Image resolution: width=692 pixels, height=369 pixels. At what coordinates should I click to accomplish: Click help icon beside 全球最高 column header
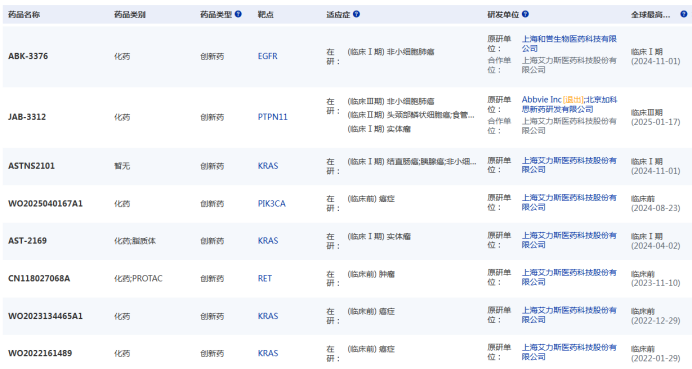(x=684, y=14)
